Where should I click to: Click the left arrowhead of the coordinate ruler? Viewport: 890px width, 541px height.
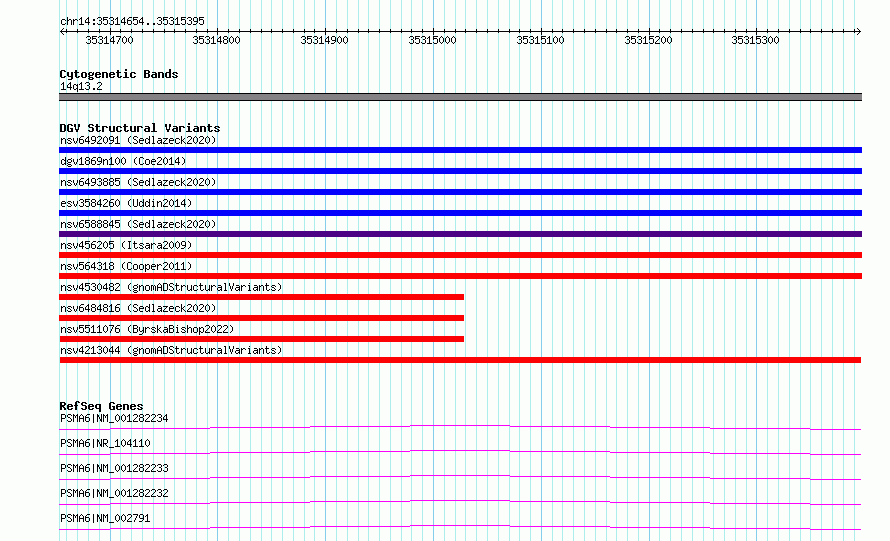coord(62,31)
